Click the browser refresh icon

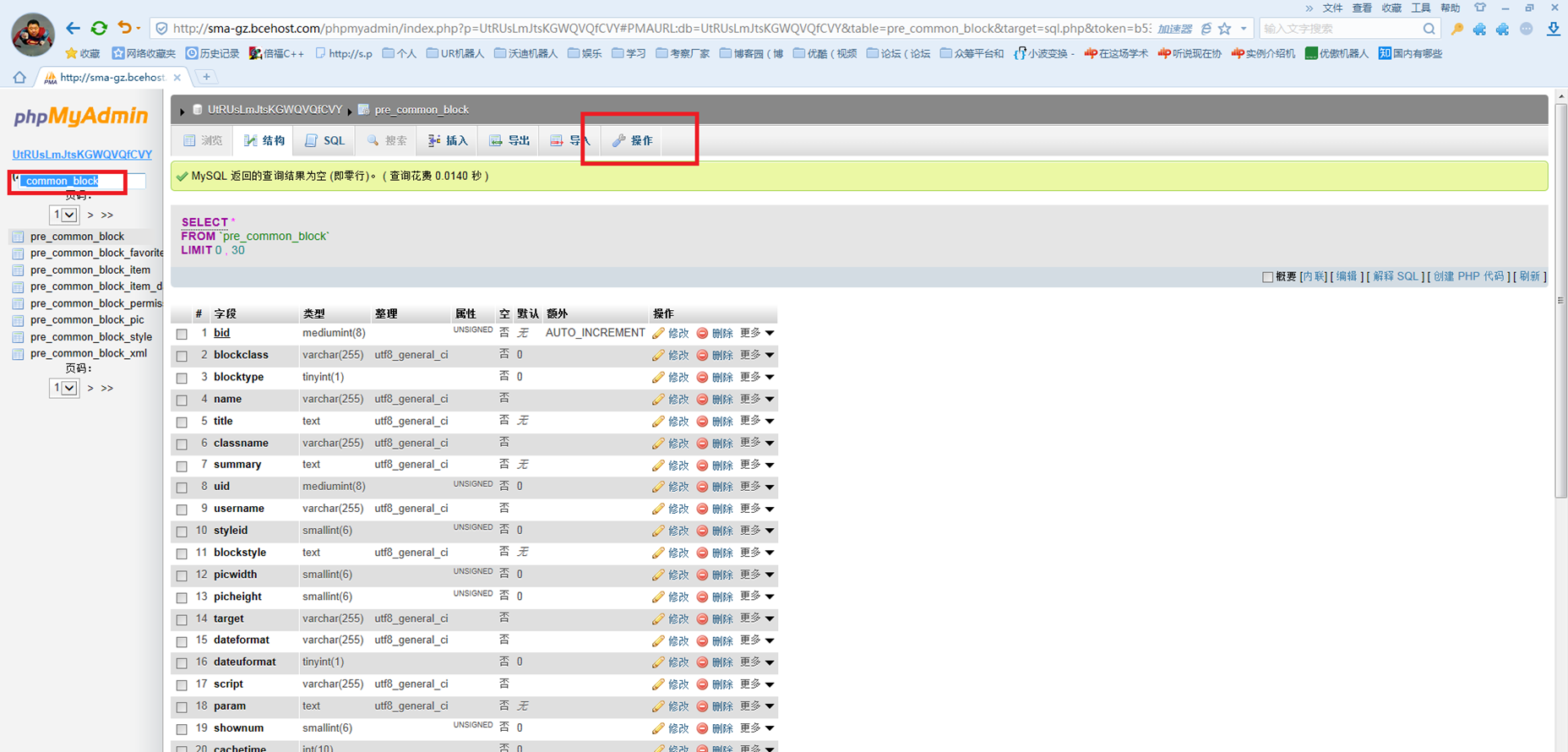99,29
